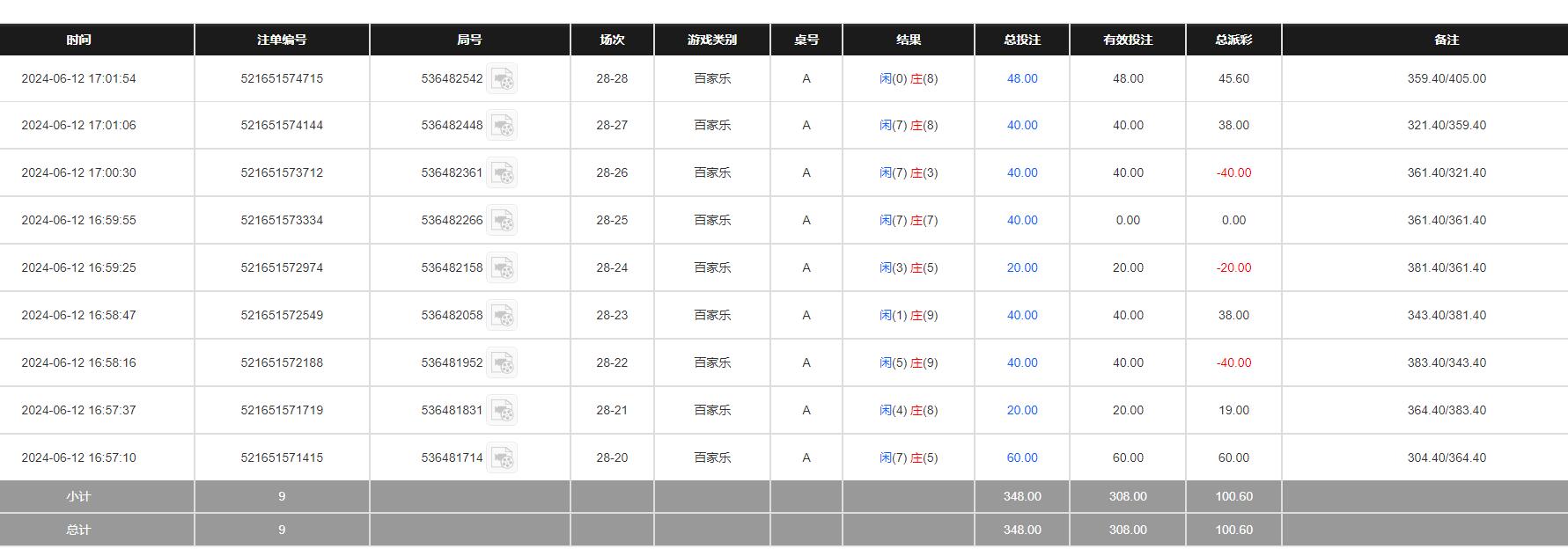Click the replay icon next to 536482058
This screenshot has height=556, width=1568.
point(504,315)
